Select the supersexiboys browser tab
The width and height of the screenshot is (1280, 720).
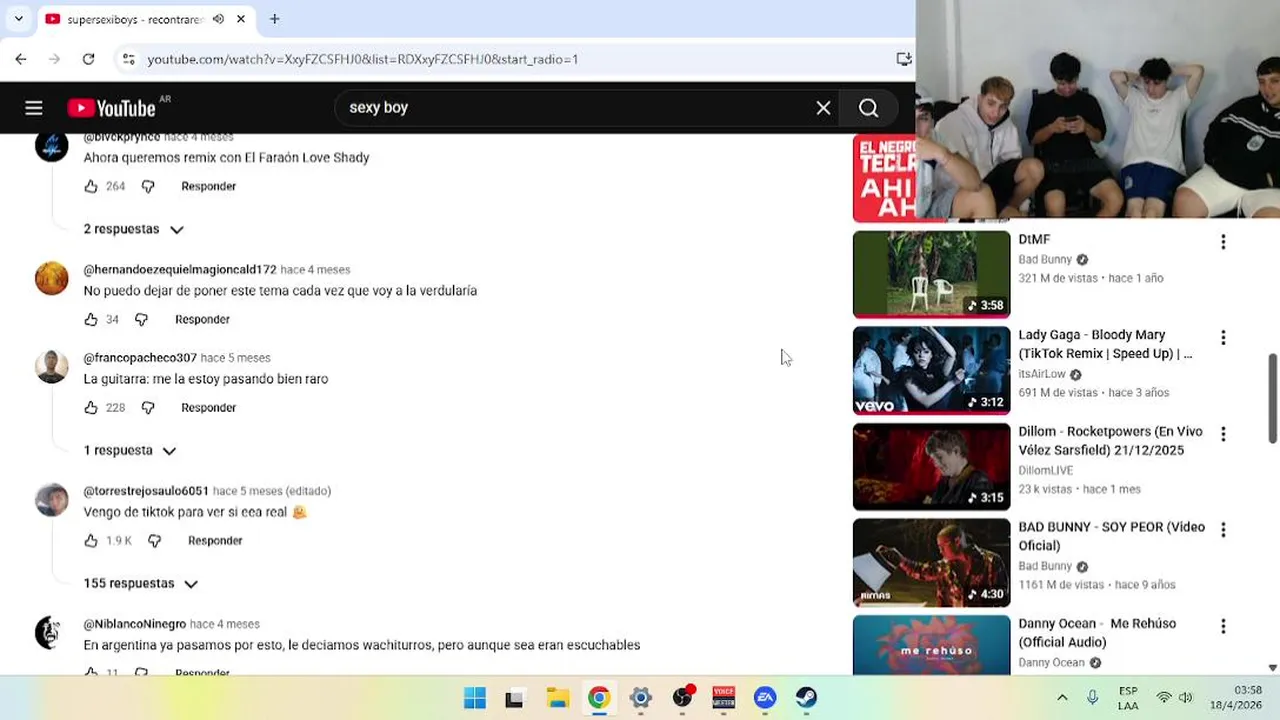[x=134, y=19]
